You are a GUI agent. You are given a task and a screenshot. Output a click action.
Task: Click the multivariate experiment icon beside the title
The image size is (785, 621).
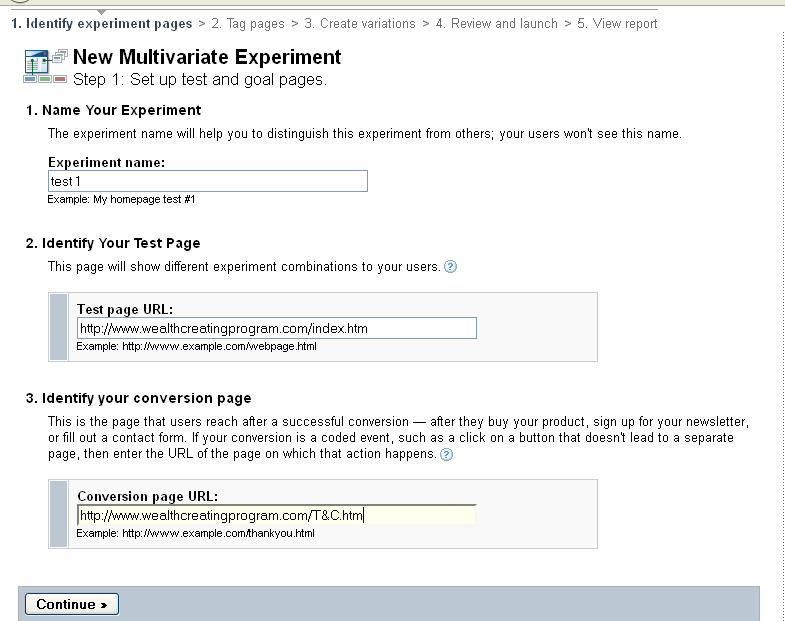pos(44,66)
